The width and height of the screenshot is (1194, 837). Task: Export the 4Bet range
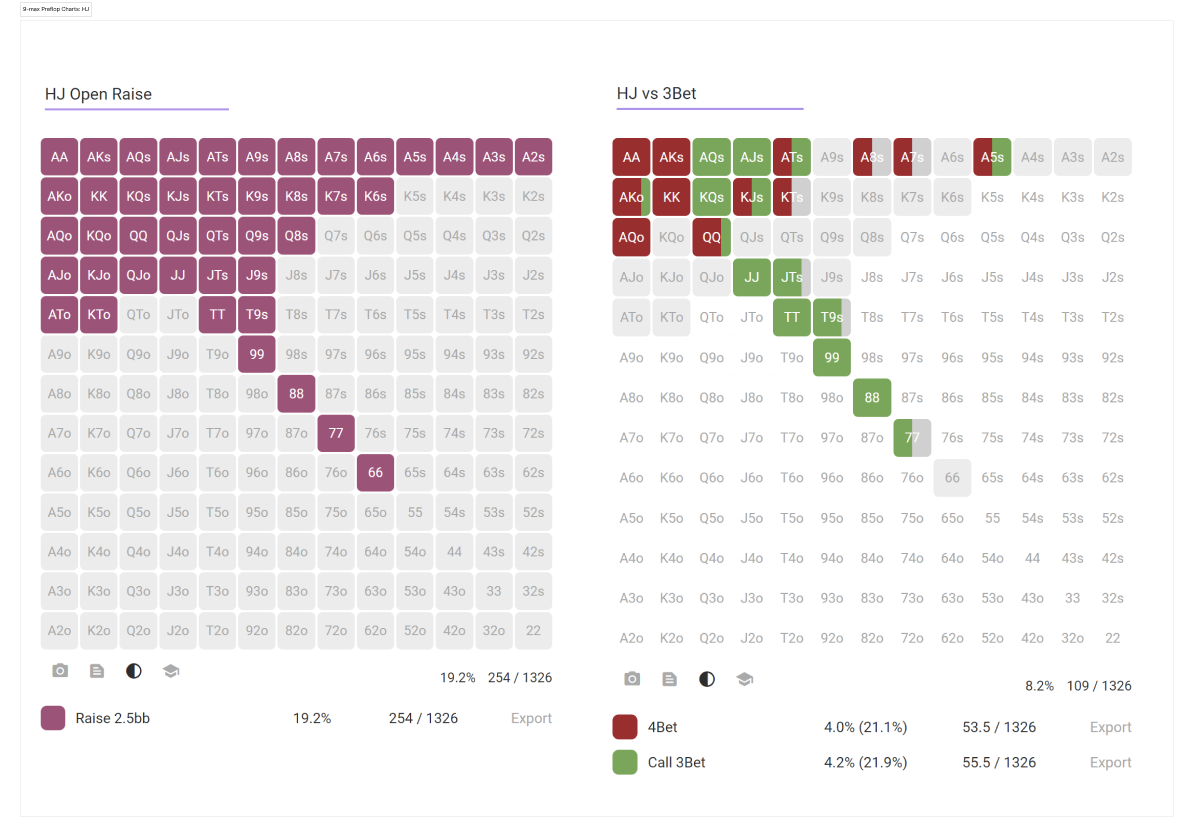point(1110,727)
